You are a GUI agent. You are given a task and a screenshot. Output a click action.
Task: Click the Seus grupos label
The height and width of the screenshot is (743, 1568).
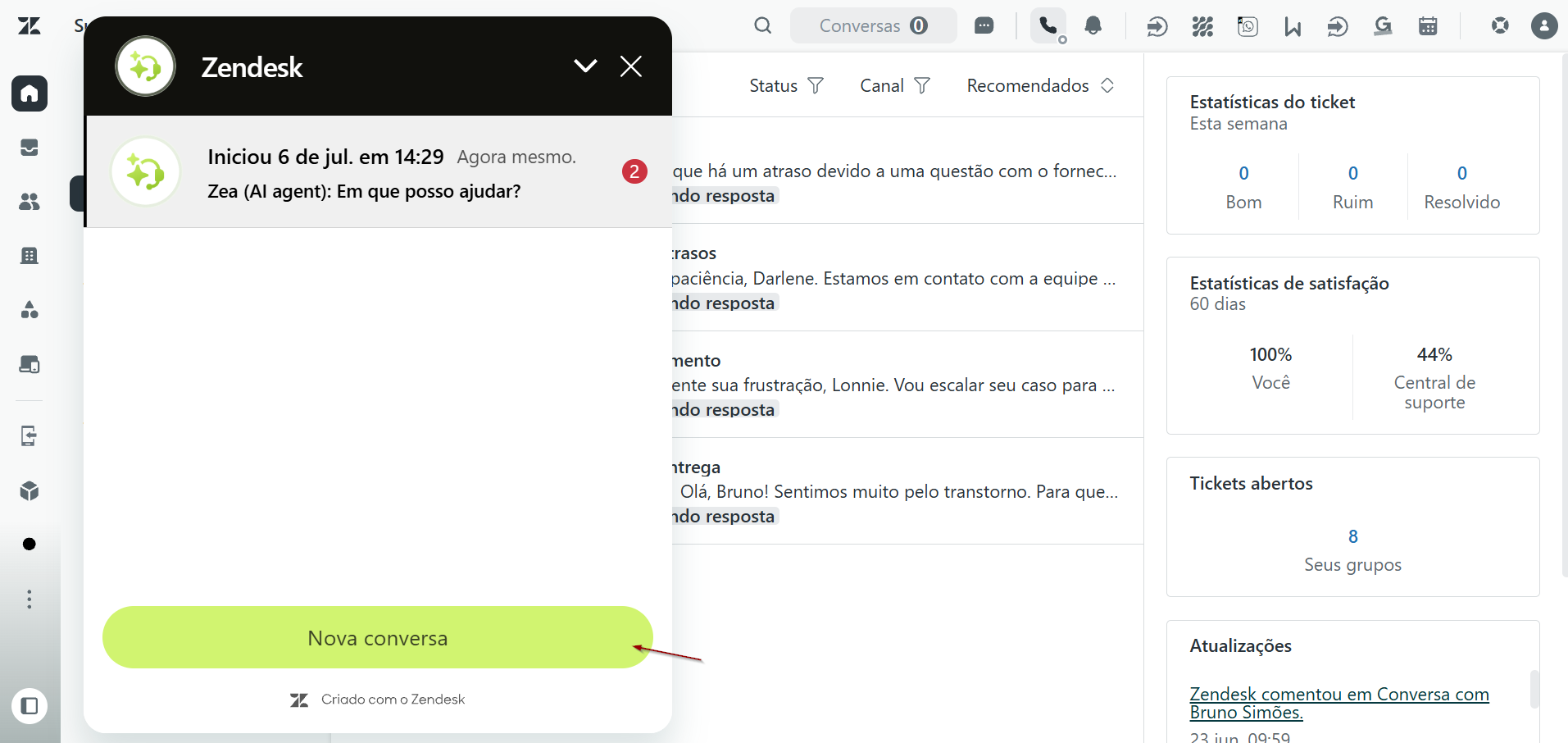[1353, 564]
